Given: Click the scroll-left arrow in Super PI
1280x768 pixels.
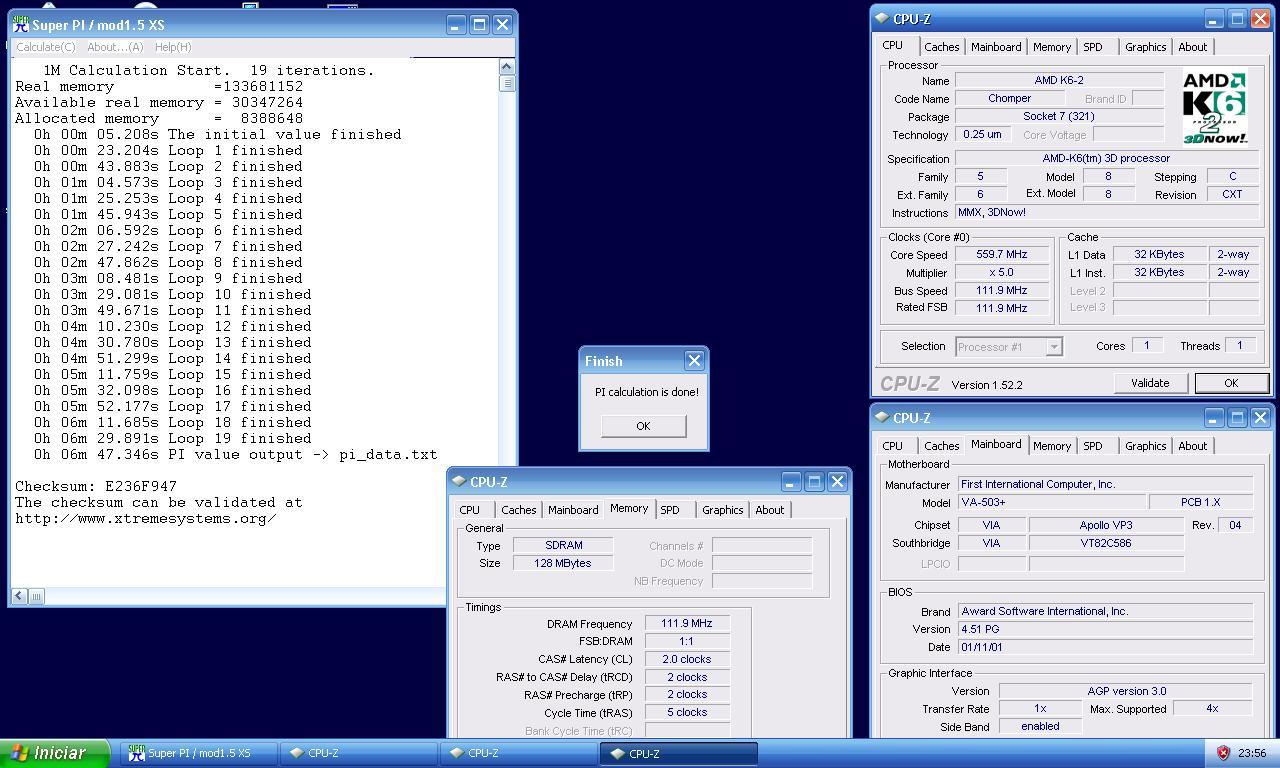Looking at the screenshot, I should [x=20, y=596].
